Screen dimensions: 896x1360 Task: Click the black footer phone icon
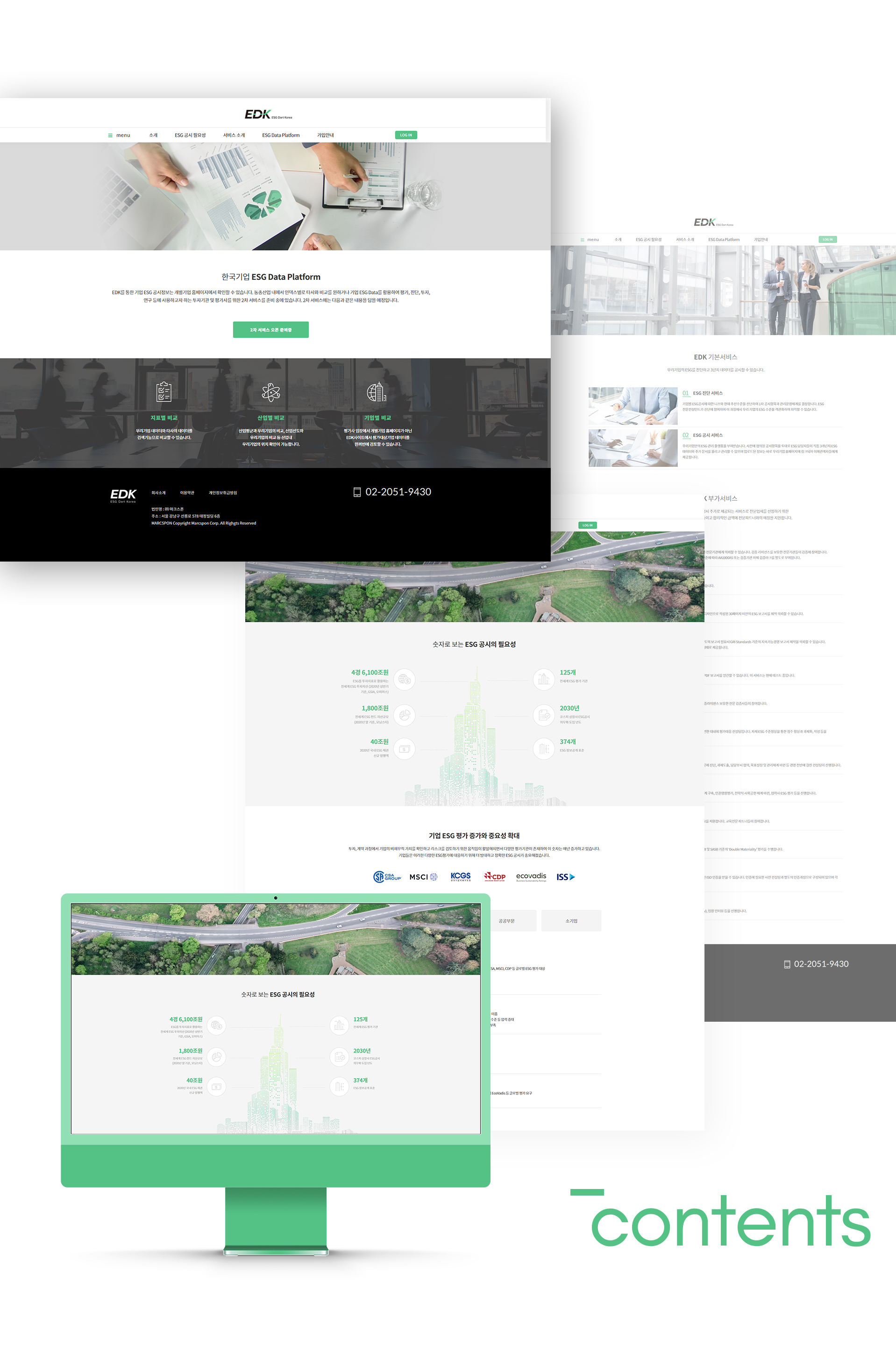pyautogui.click(x=357, y=492)
